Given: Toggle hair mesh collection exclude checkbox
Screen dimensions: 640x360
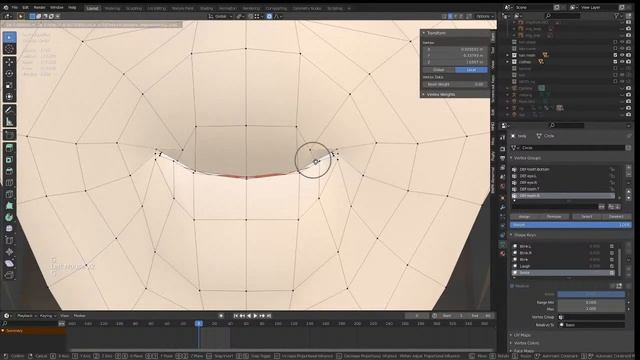Looking at the screenshot, I should click(x=615, y=55).
